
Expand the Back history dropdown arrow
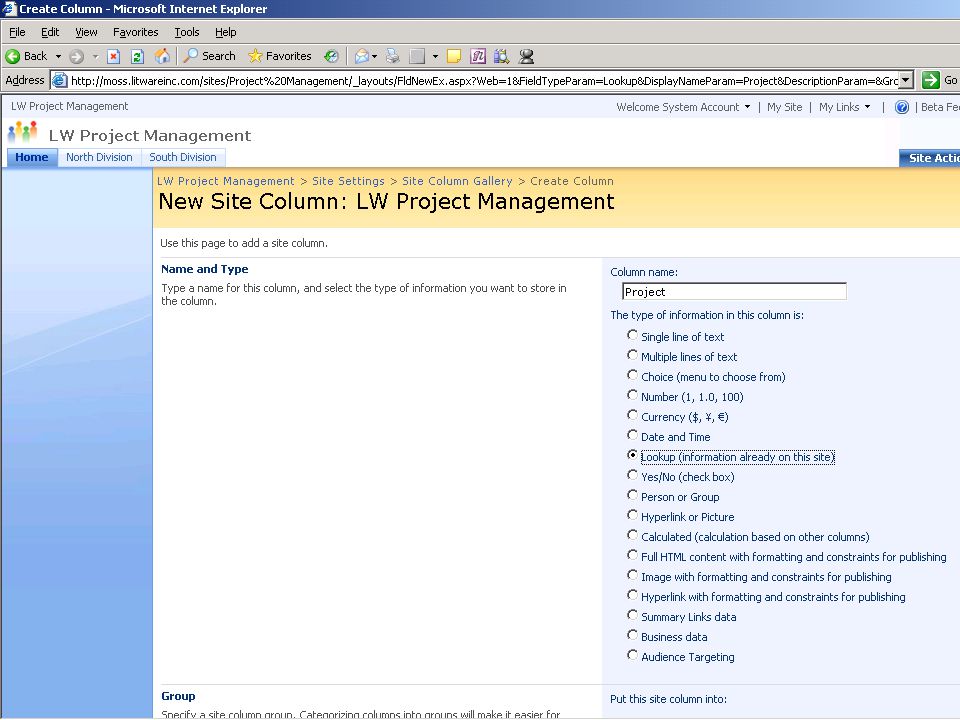pyautogui.click(x=58, y=57)
